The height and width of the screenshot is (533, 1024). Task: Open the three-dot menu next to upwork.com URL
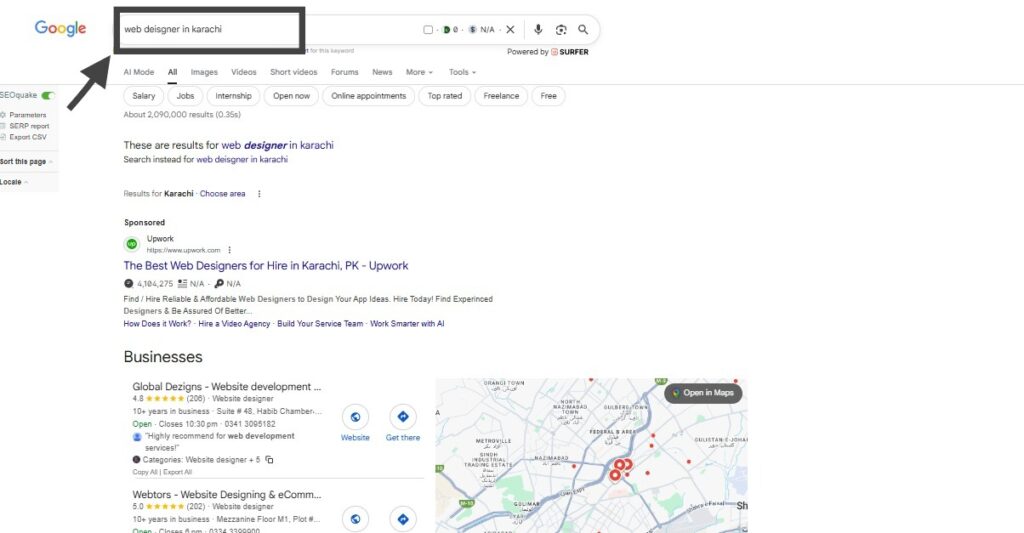tap(229, 250)
